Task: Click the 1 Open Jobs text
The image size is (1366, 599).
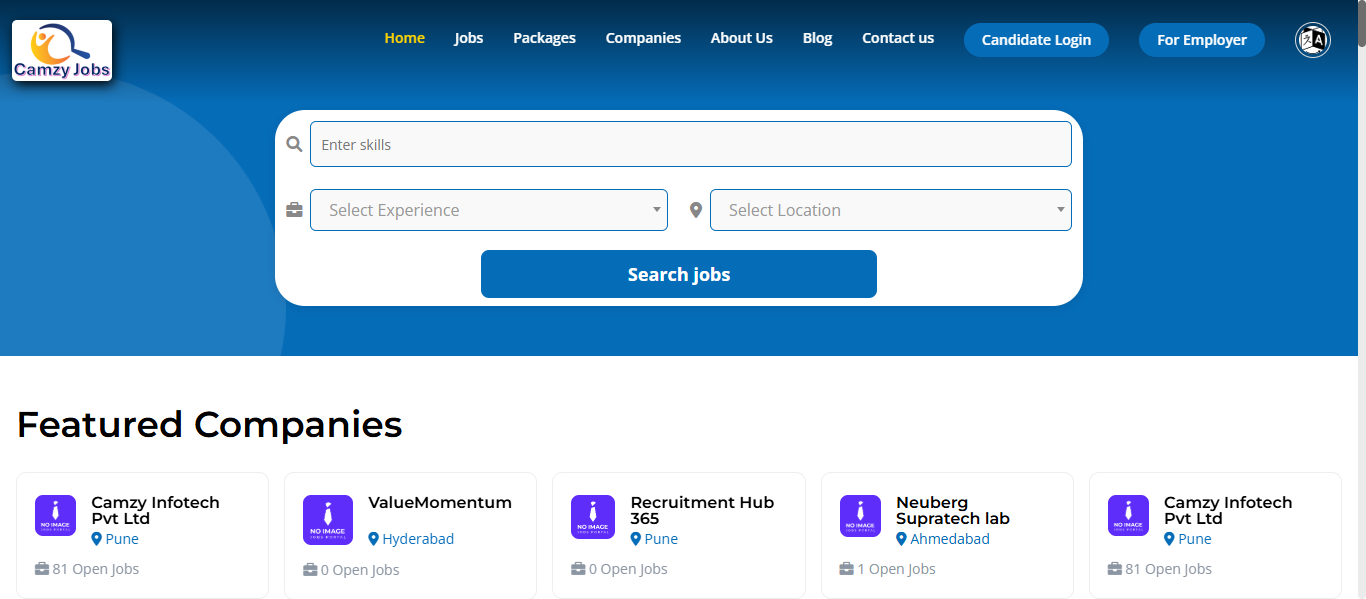Action: (x=897, y=569)
